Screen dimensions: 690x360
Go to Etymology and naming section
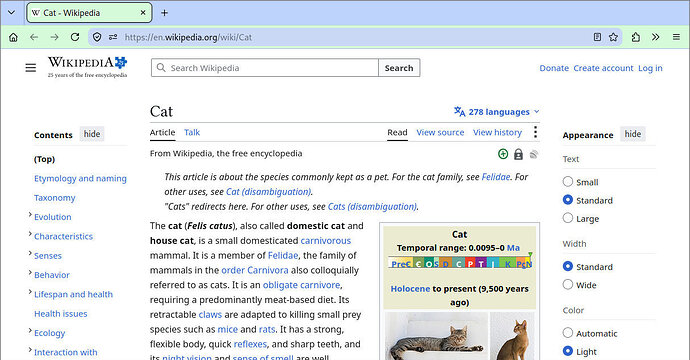click(x=80, y=179)
